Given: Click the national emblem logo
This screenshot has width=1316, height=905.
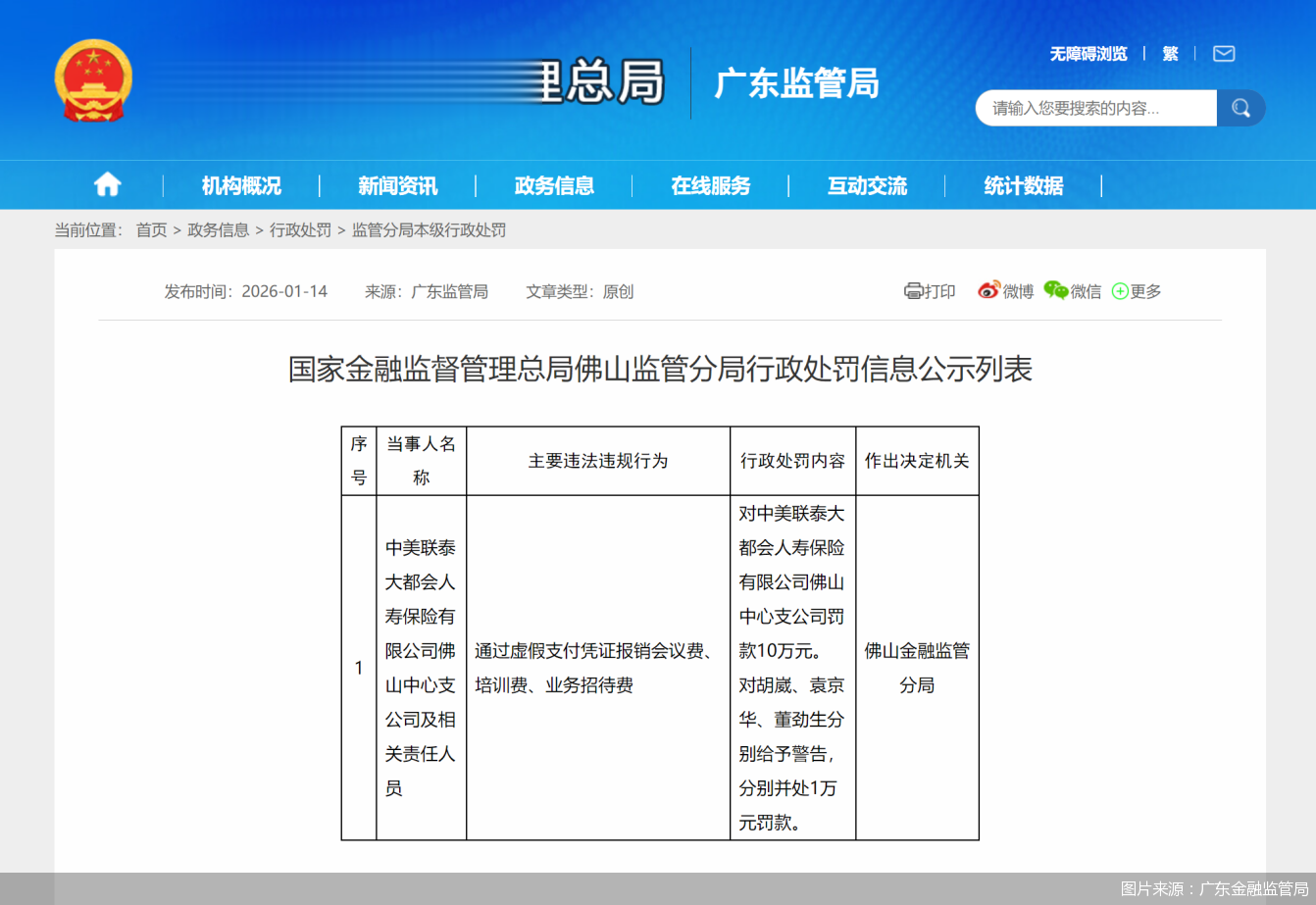Looking at the screenshot, I should 93,80.
